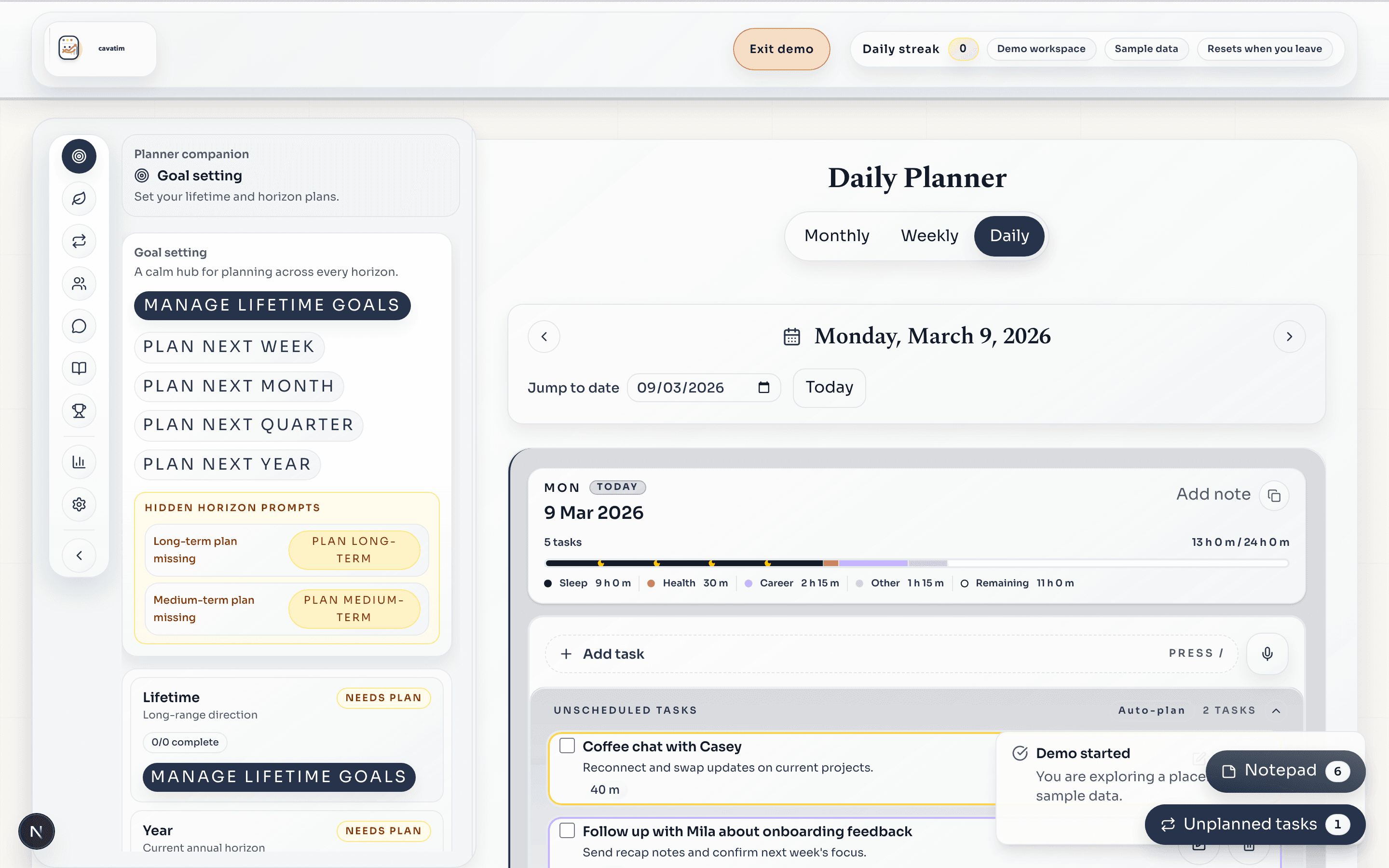1389x868 pixels.
Task: Open analytics via the bar chart icon
Action: coord(79,461)
